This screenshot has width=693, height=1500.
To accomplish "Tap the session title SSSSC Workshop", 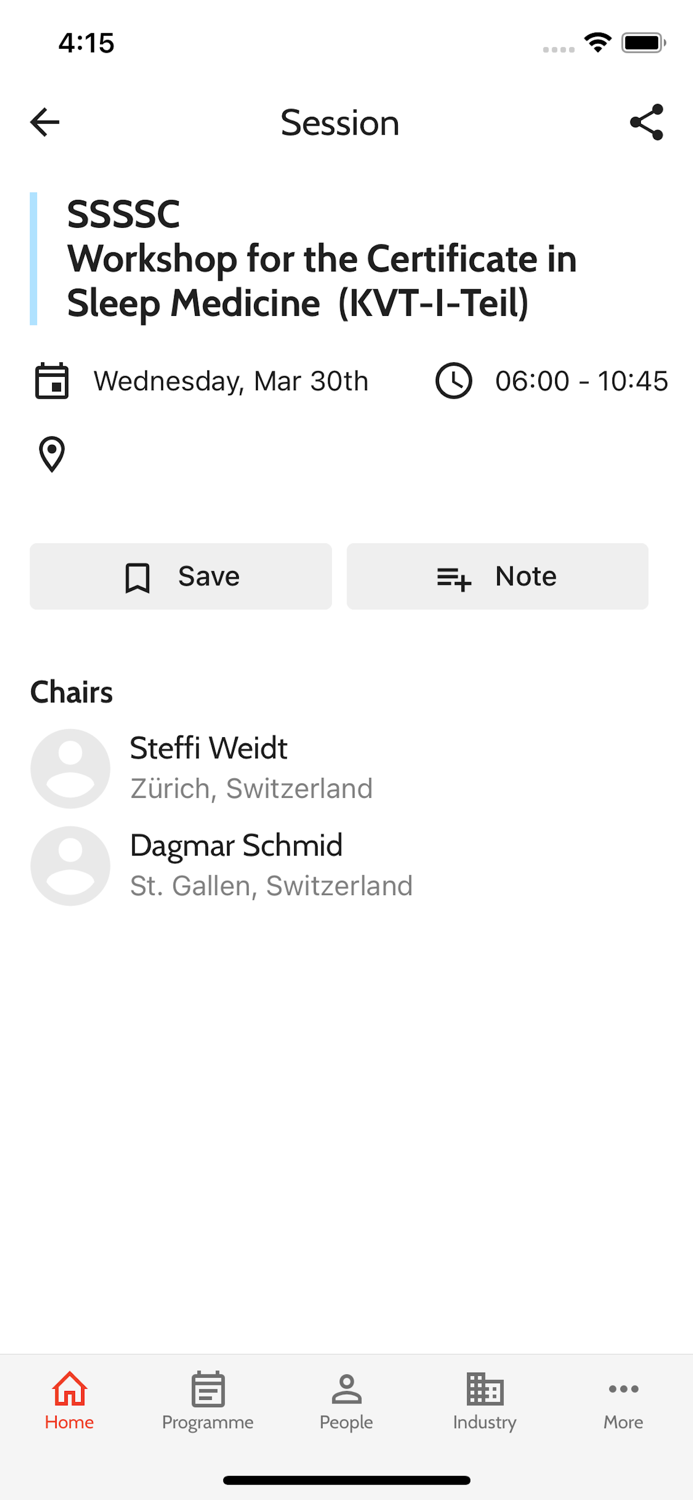I will (x=322, y=258).
